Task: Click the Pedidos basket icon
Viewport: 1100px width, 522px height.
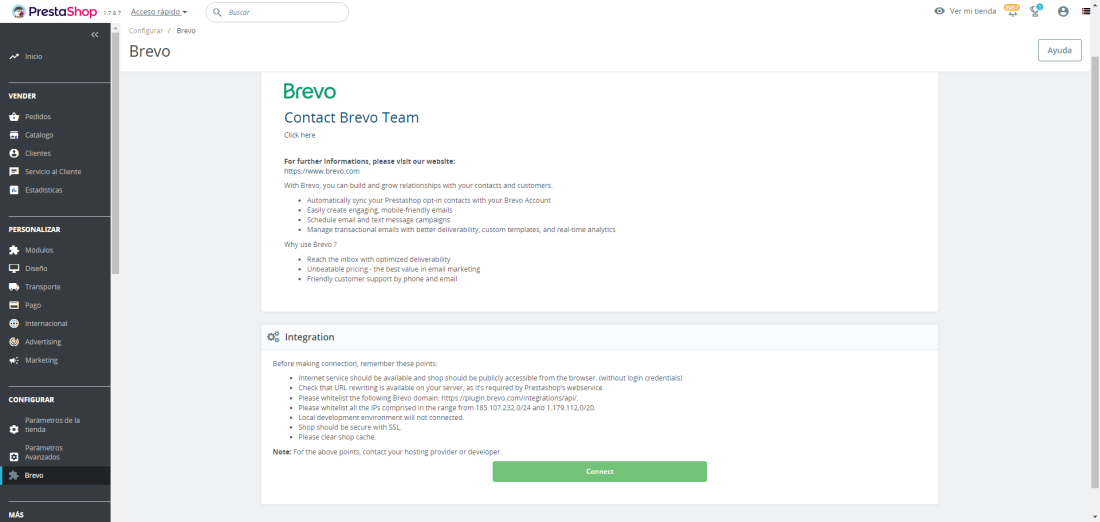Action: 14,116
